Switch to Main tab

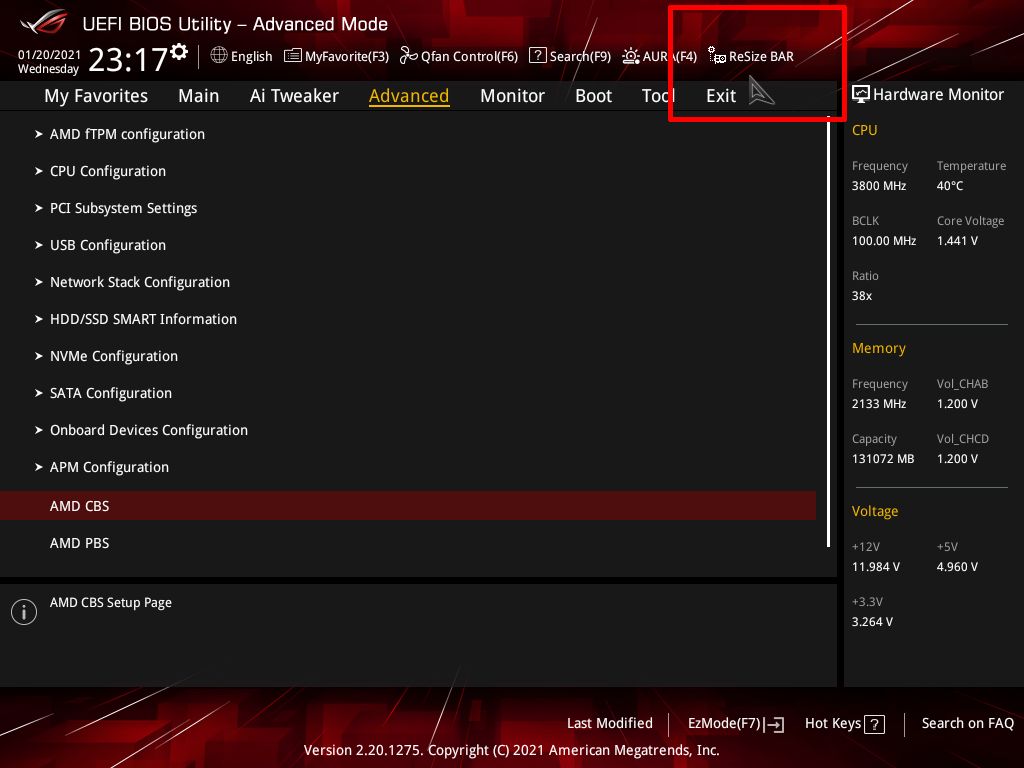click(x=199, y=96)
